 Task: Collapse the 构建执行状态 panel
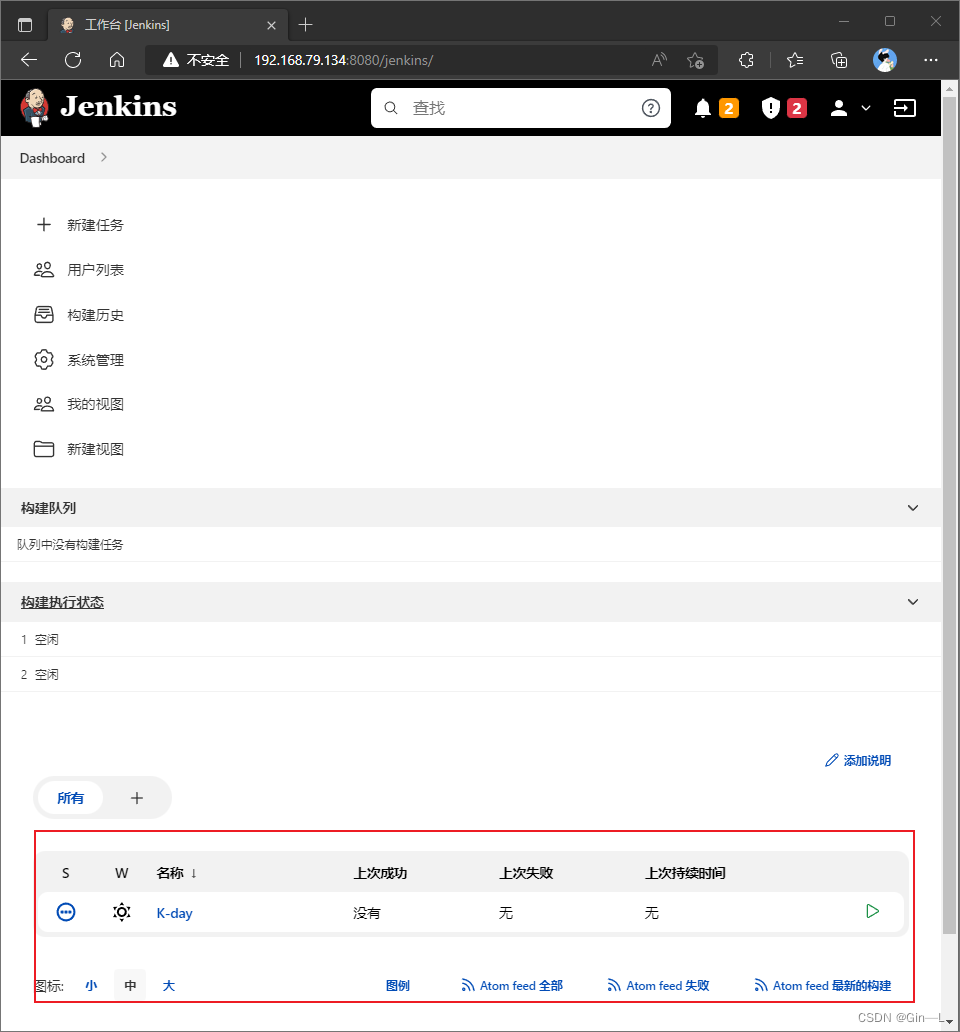[913, 602]
